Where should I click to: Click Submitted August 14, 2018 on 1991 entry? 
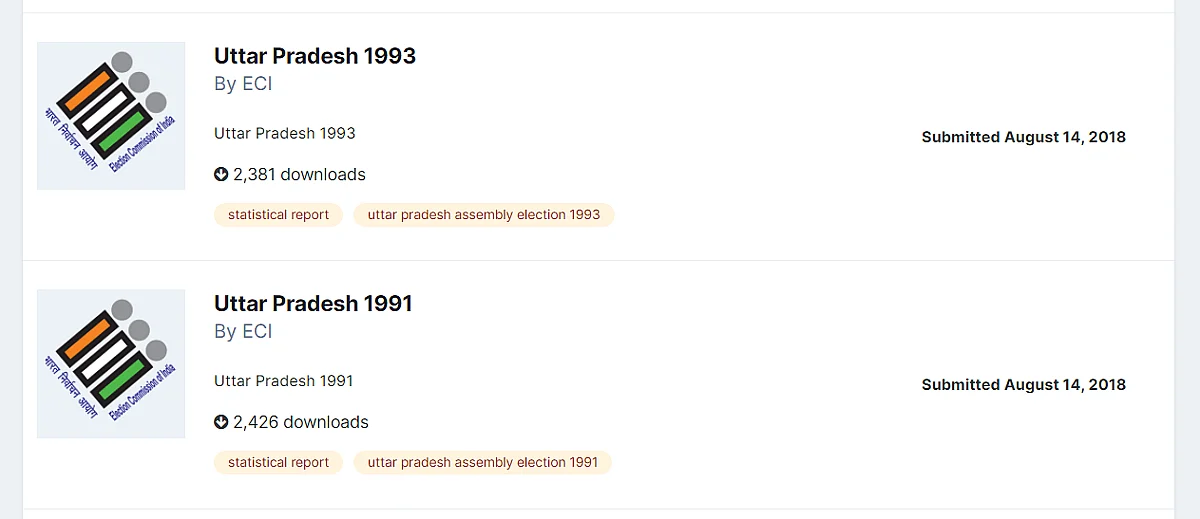point(1024,385)
